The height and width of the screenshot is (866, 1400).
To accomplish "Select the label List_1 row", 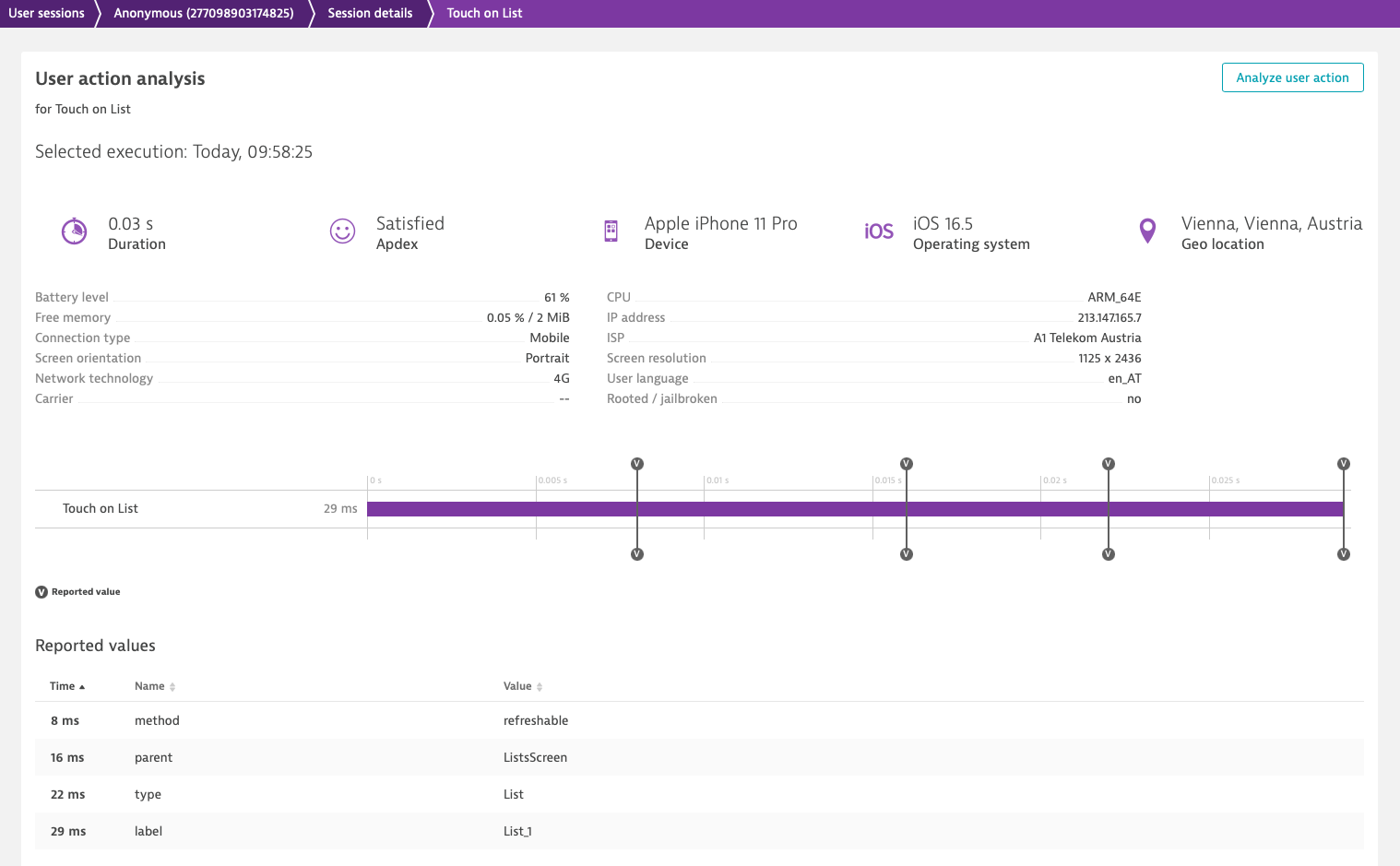I will (699, 831).
